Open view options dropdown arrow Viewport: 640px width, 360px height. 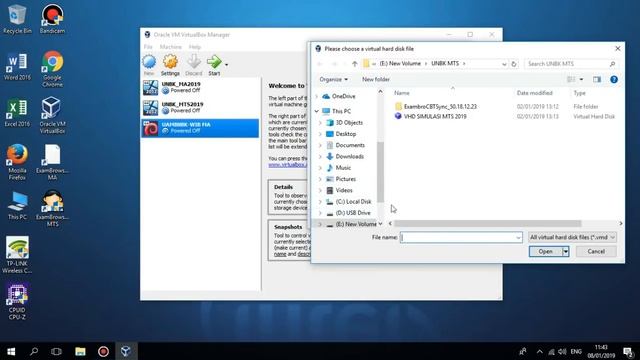point(581,80)
